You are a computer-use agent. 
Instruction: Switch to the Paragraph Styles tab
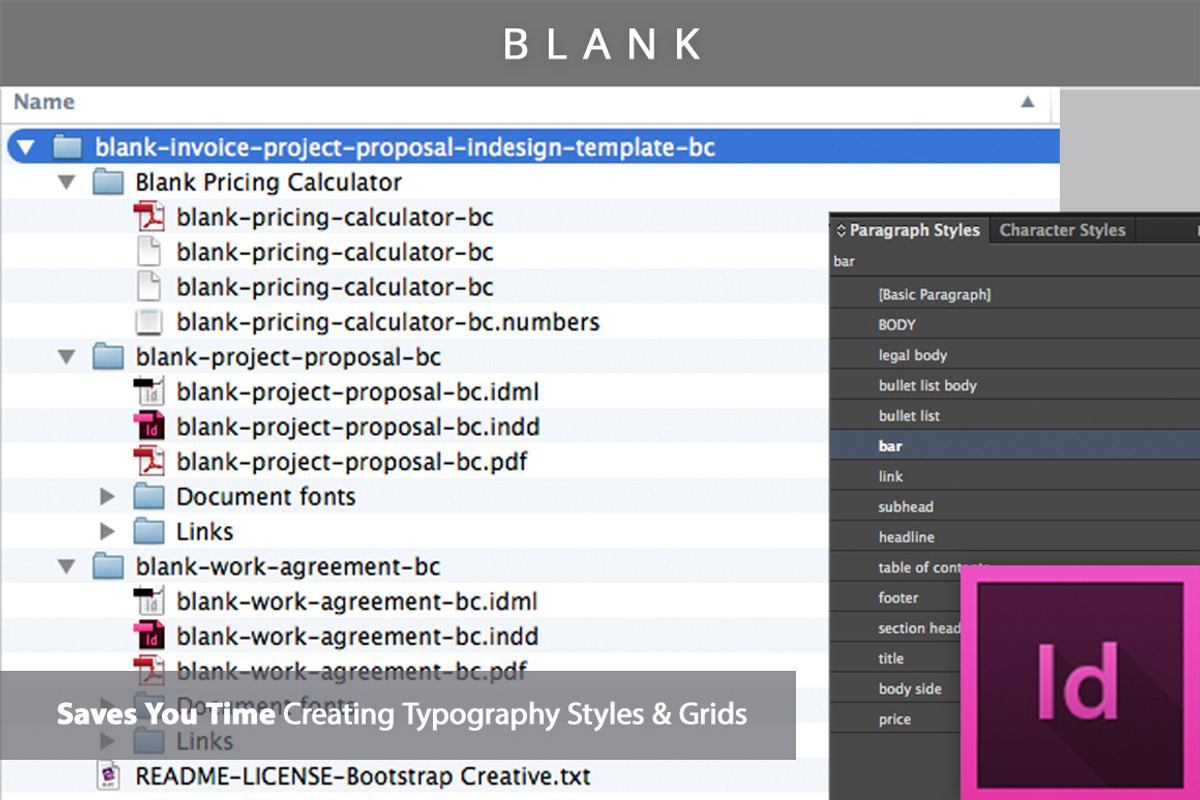coord(909,230)
